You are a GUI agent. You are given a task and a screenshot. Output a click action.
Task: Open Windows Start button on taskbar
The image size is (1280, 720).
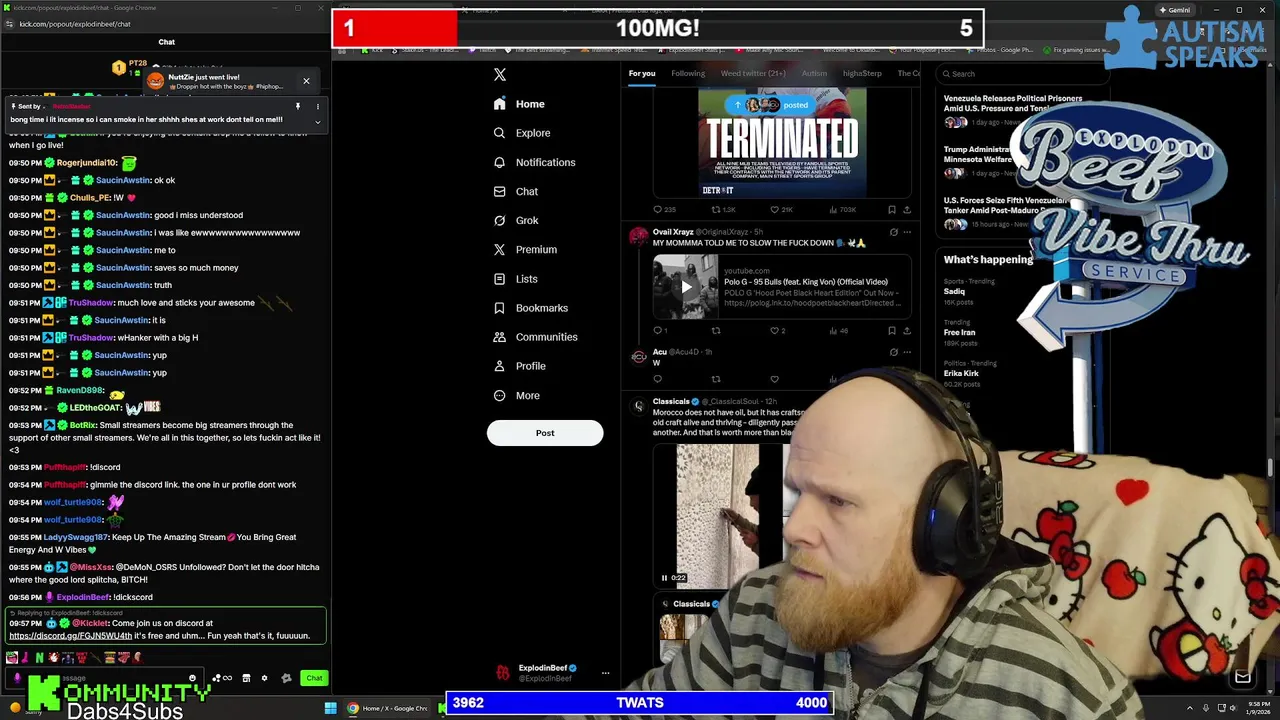coord(330,708)
